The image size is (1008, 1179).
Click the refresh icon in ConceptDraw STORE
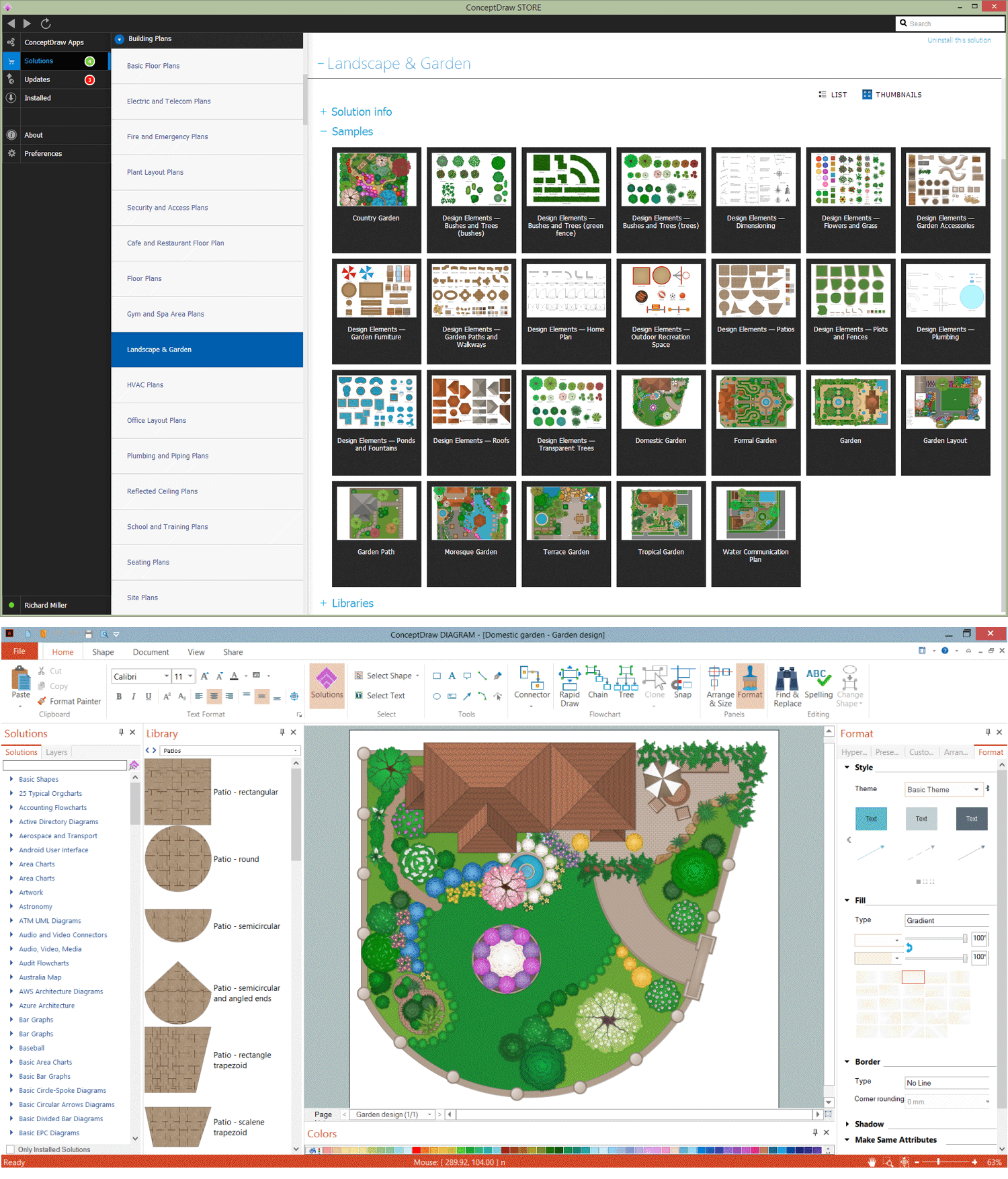pos(46,24)
